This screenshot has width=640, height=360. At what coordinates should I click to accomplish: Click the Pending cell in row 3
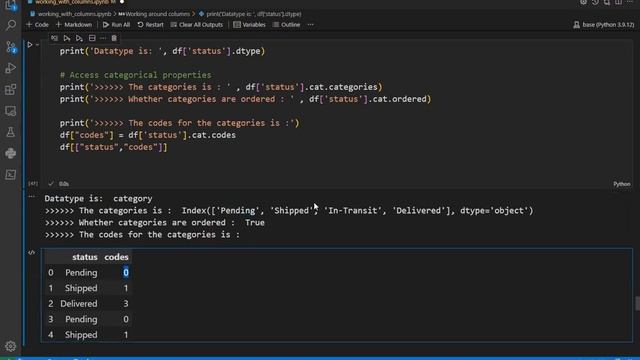click(81, 319)
